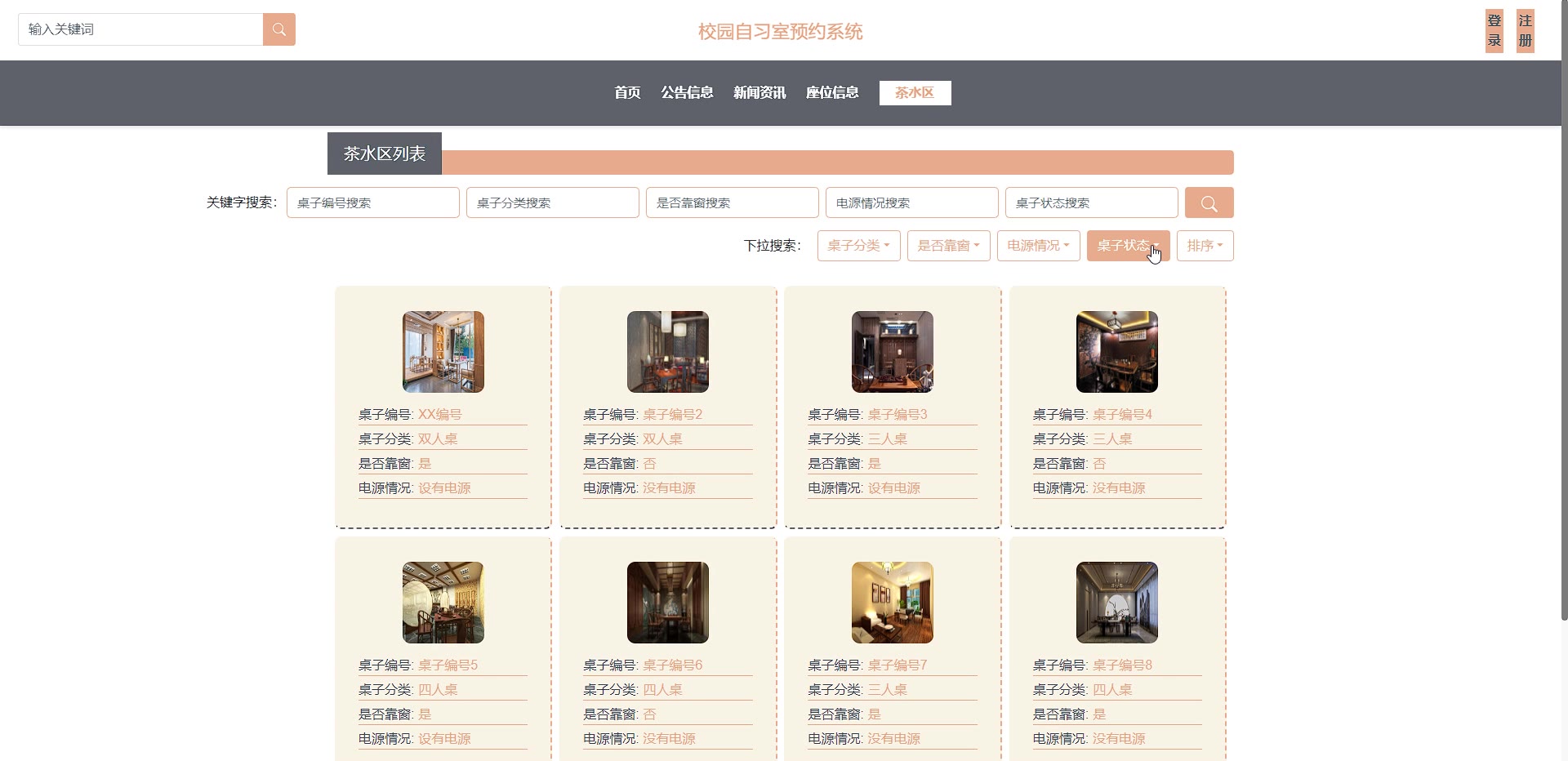This screenshot has height=761, width=1568.
Task: Open thumbnail of table XX编号
Action: pos(443,352)
